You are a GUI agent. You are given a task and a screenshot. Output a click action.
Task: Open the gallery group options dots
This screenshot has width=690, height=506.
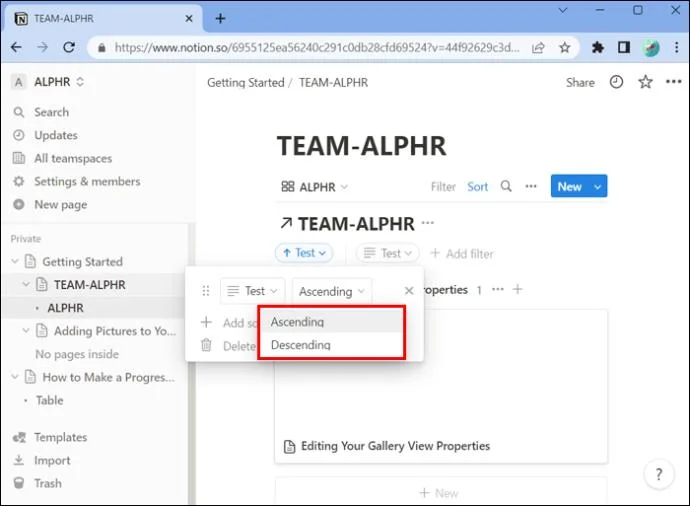tap(498, 290)
